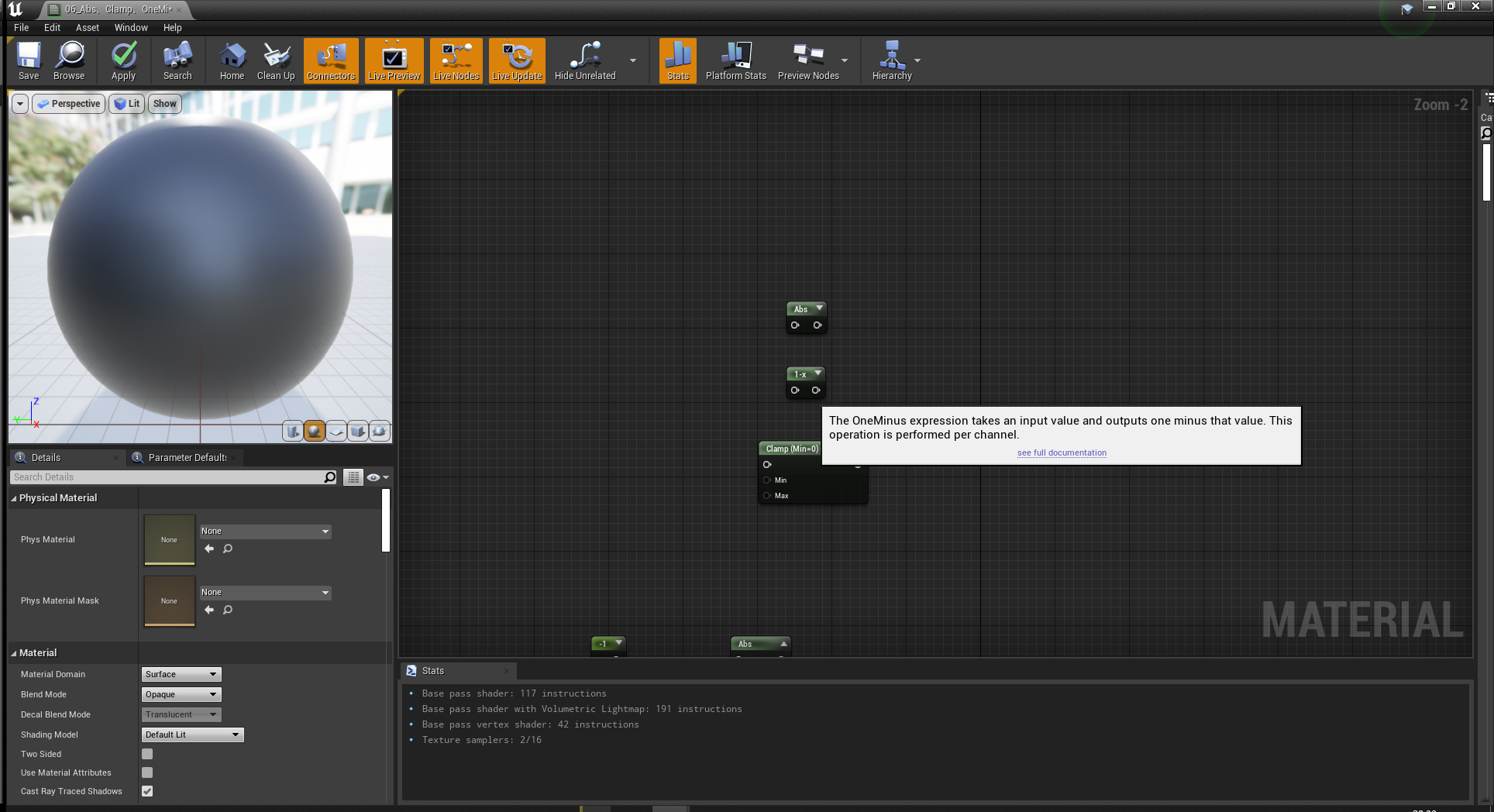Click the Show button in the viewport
Image resolution: width=1494 pixels, height=812 pixels.
point(164,103)
